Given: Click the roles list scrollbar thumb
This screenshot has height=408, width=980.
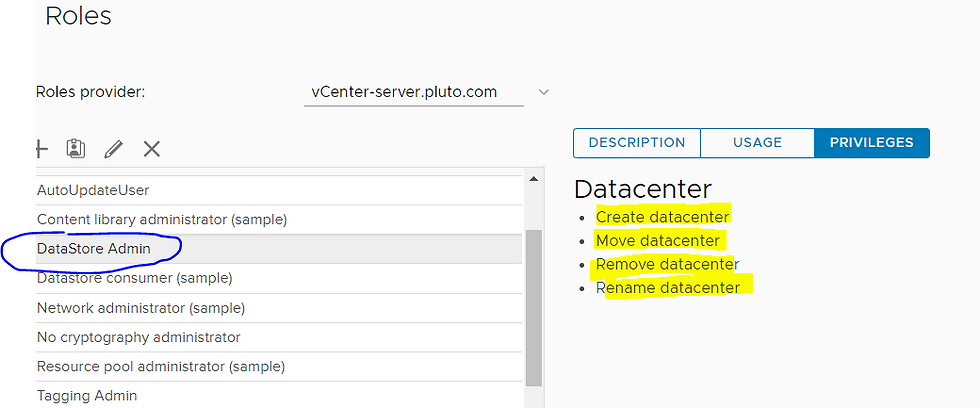Looking at the screenshot, I should (x=533, y=300).
